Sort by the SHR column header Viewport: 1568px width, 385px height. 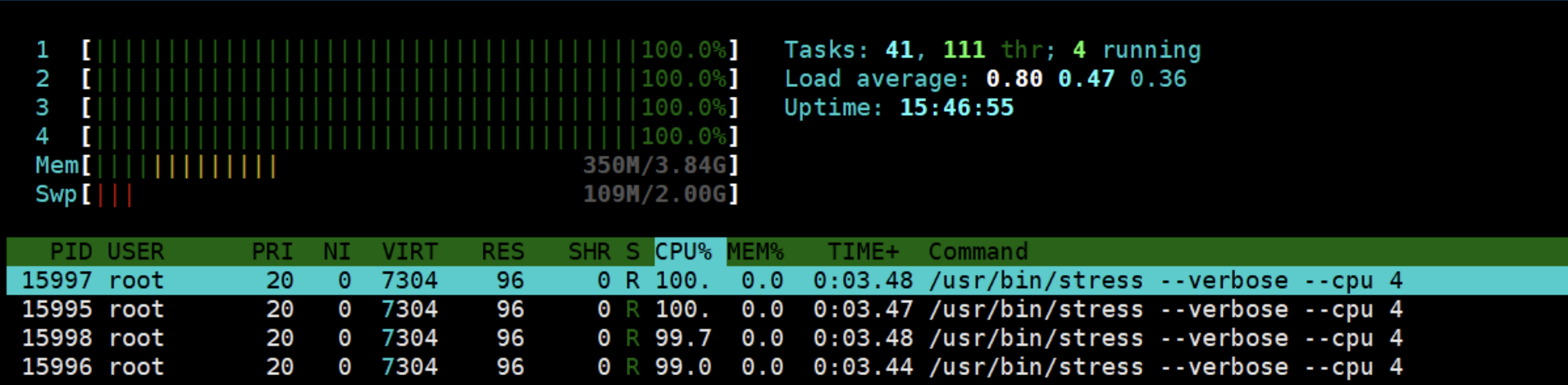click(x=589, y=251)
